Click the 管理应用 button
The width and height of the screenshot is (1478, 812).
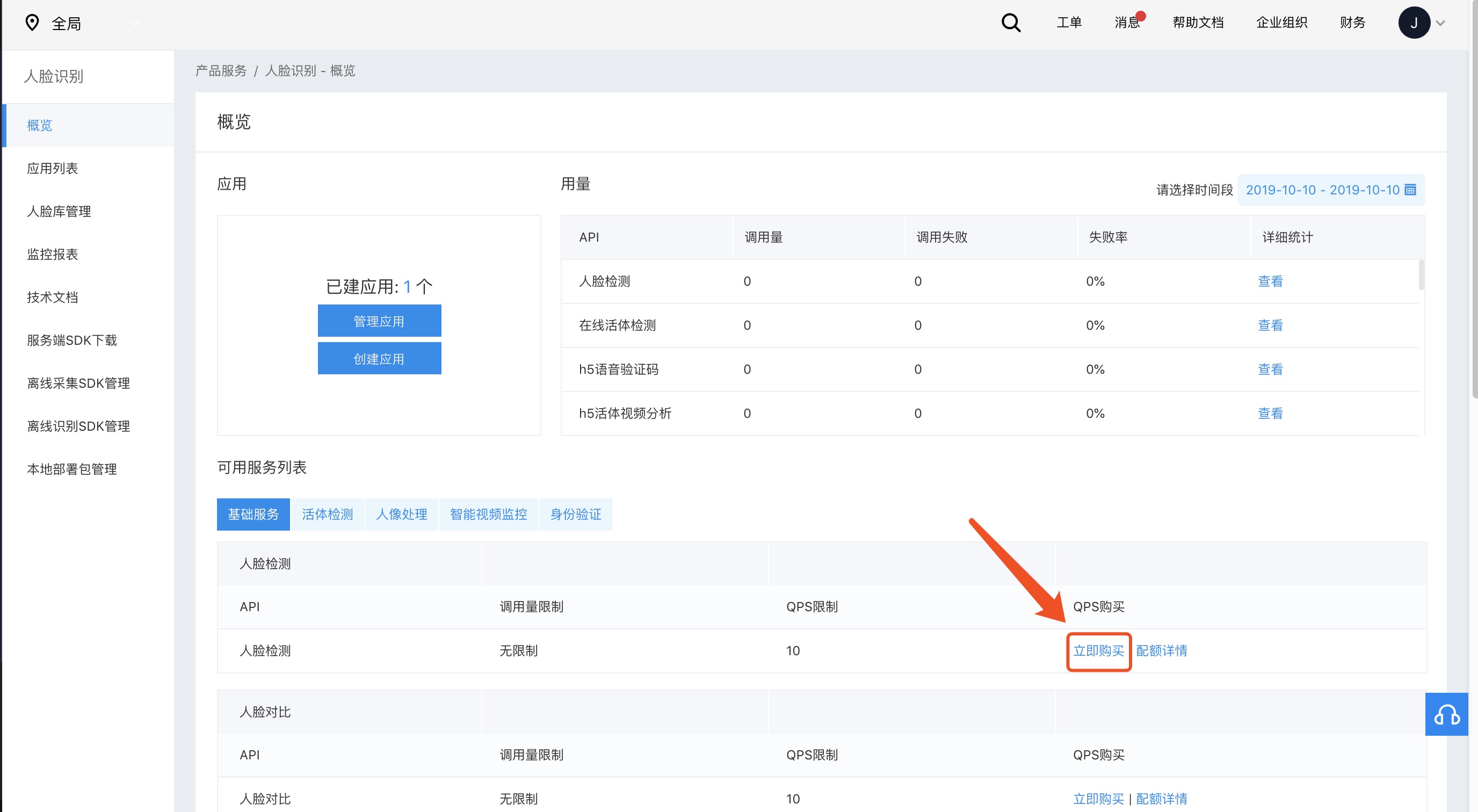[x=379, y=321]
